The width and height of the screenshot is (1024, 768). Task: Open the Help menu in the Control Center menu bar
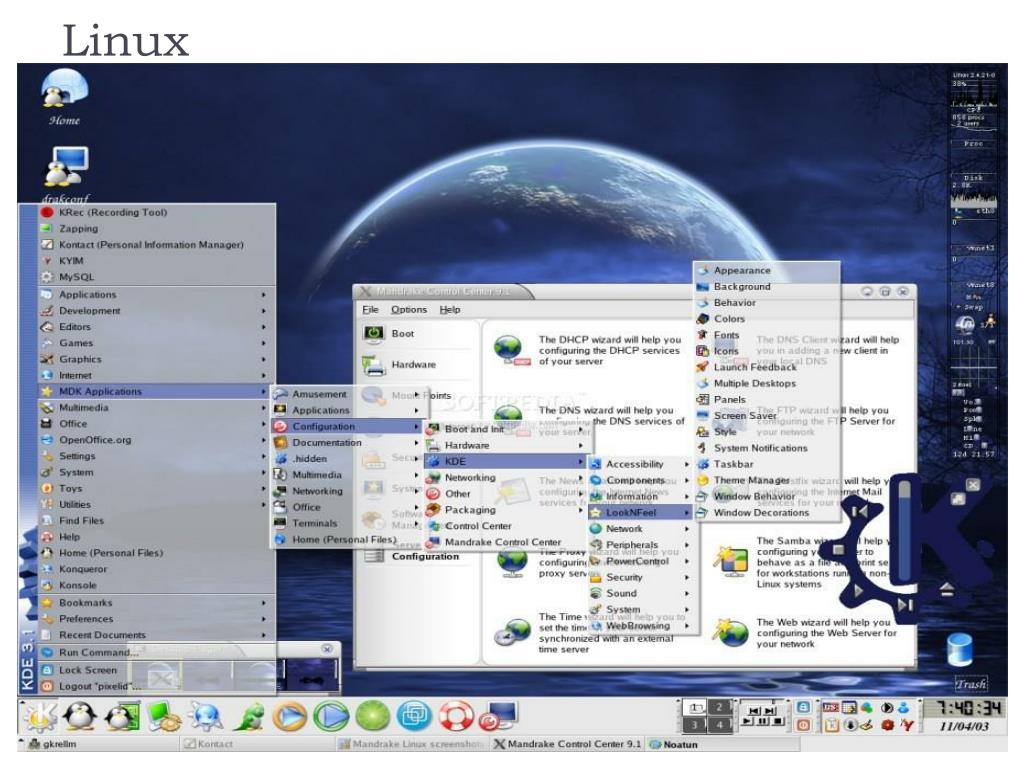(450, 310)
